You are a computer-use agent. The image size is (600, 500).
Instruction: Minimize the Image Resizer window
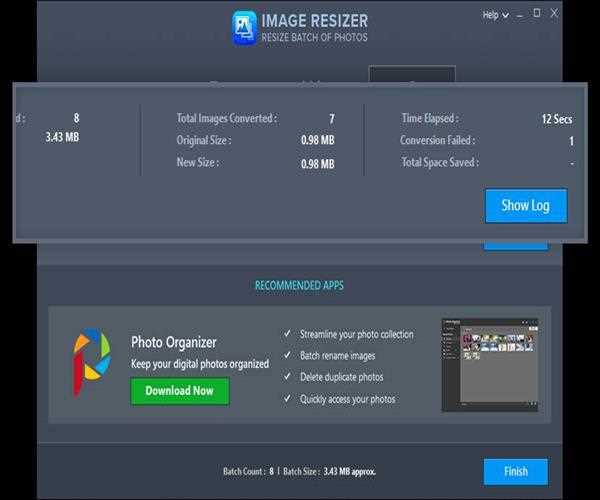pos(518,14)
